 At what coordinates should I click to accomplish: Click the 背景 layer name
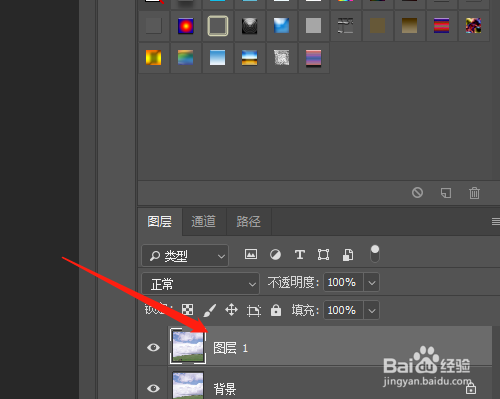pos(225,389)
